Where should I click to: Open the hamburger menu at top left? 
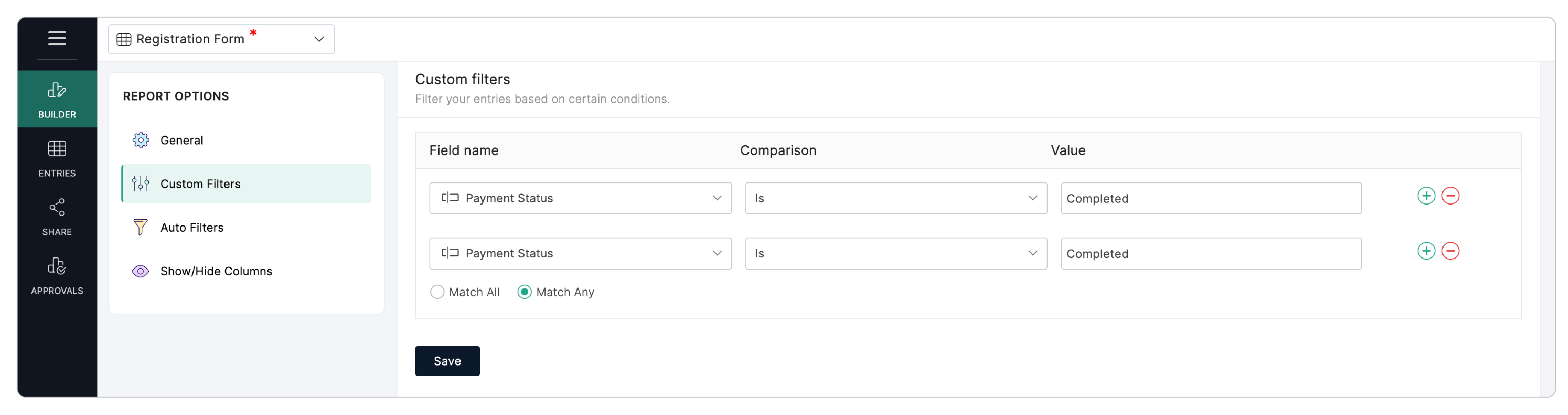(56, 38)
